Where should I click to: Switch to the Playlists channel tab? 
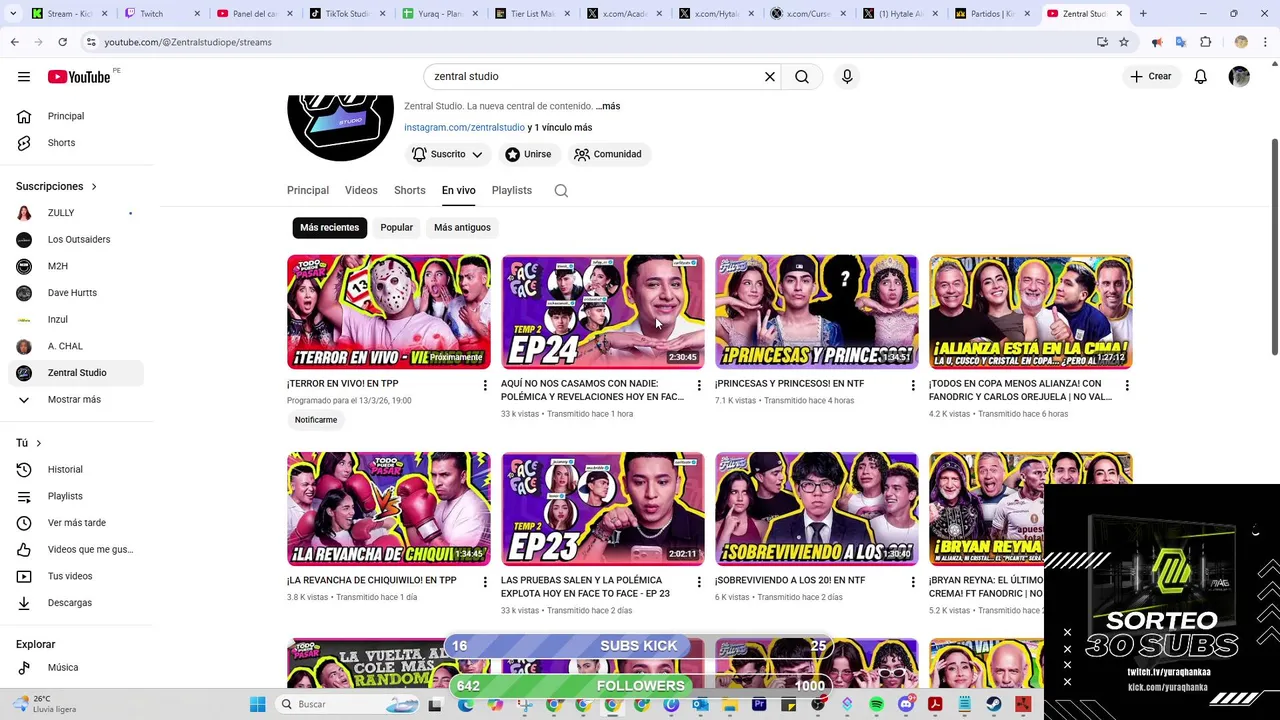512,190
